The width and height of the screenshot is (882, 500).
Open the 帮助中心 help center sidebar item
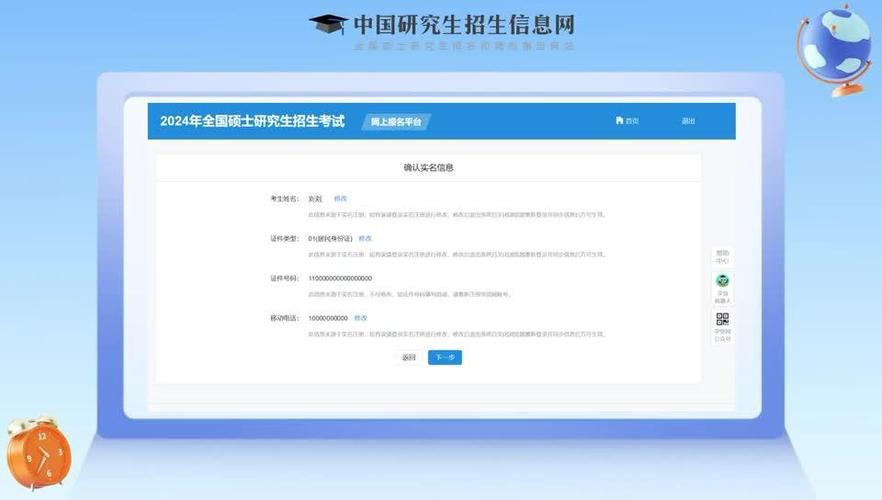click(x=722, y=256)
